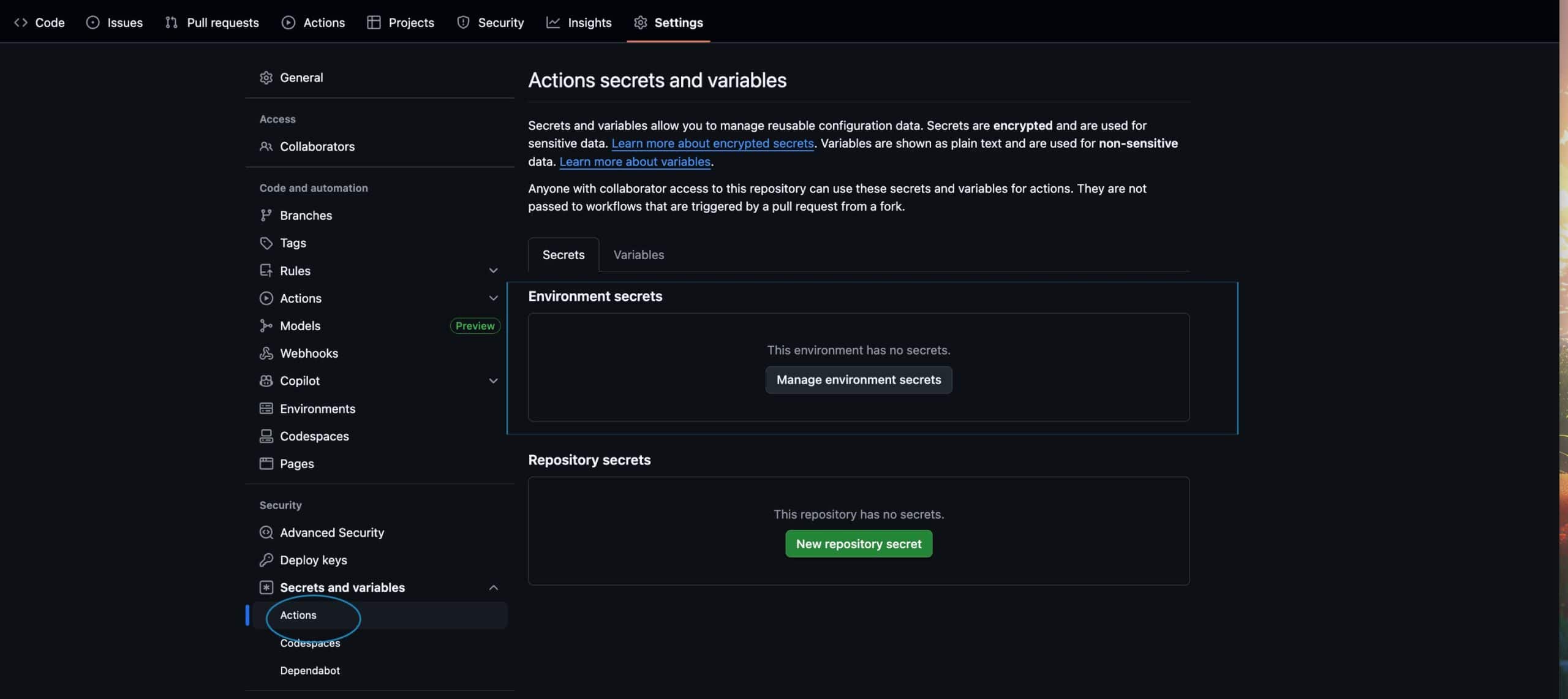The image size is (1568, 699).
Task: Click the Webhooks icon in sidebar
Action: point(266,353)
